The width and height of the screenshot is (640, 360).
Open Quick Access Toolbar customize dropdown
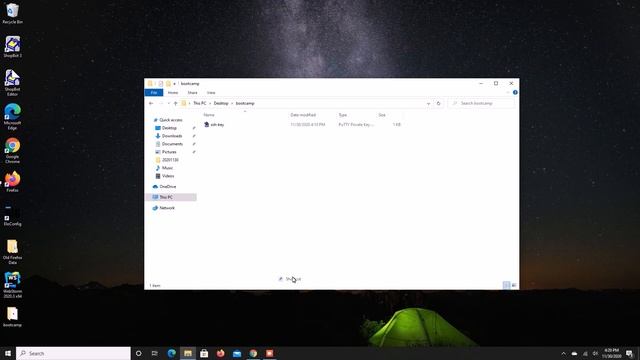(x=174, y=84)
